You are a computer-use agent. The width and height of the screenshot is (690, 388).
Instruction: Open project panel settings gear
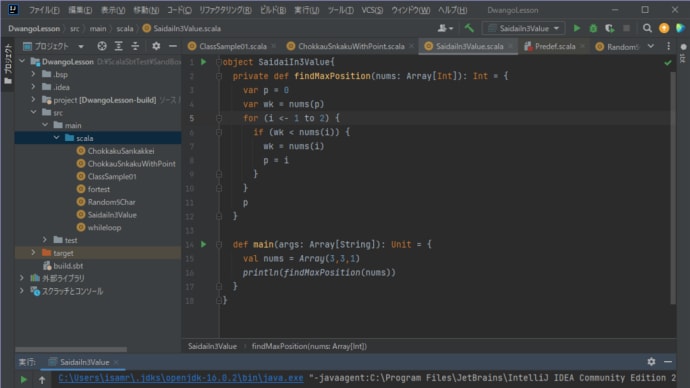[156, 46]
